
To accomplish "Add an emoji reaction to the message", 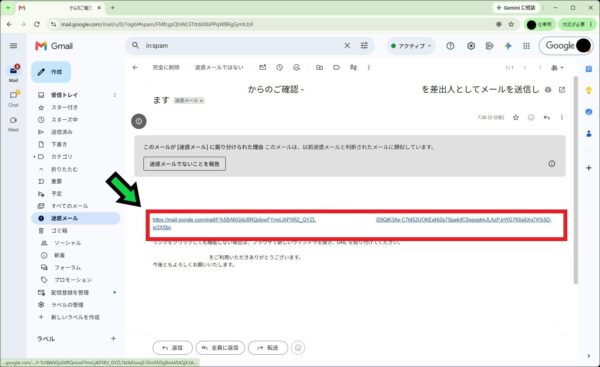I will tap(531, 117).
